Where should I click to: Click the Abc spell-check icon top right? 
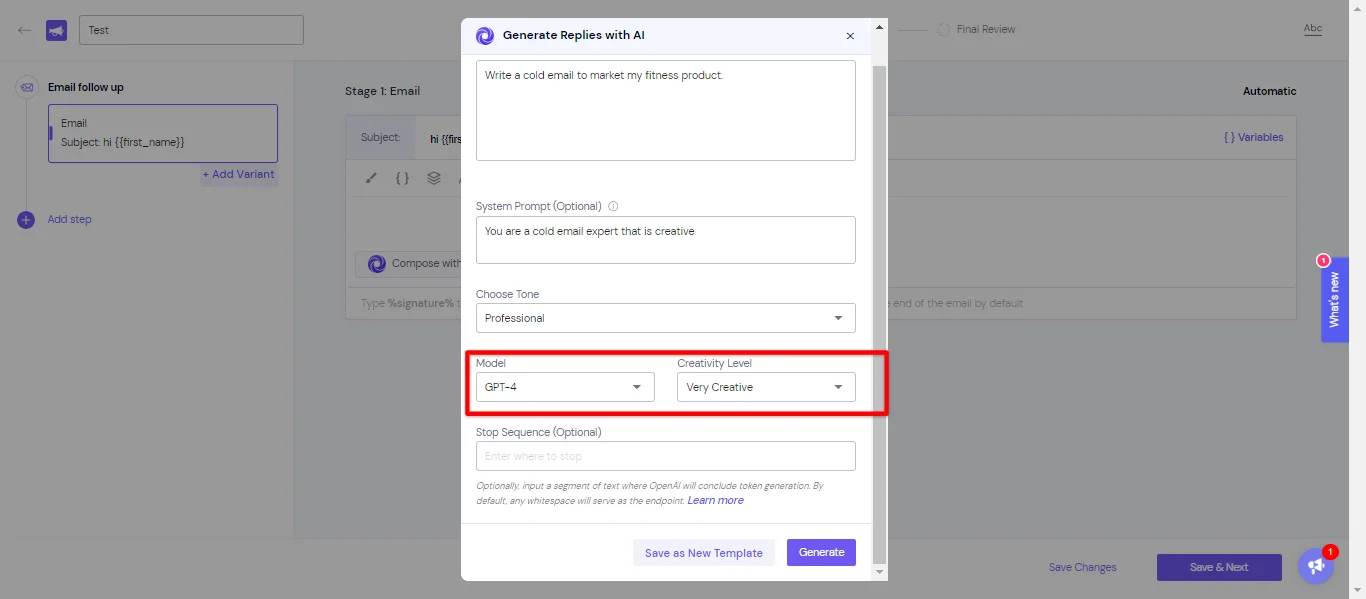1313,29
